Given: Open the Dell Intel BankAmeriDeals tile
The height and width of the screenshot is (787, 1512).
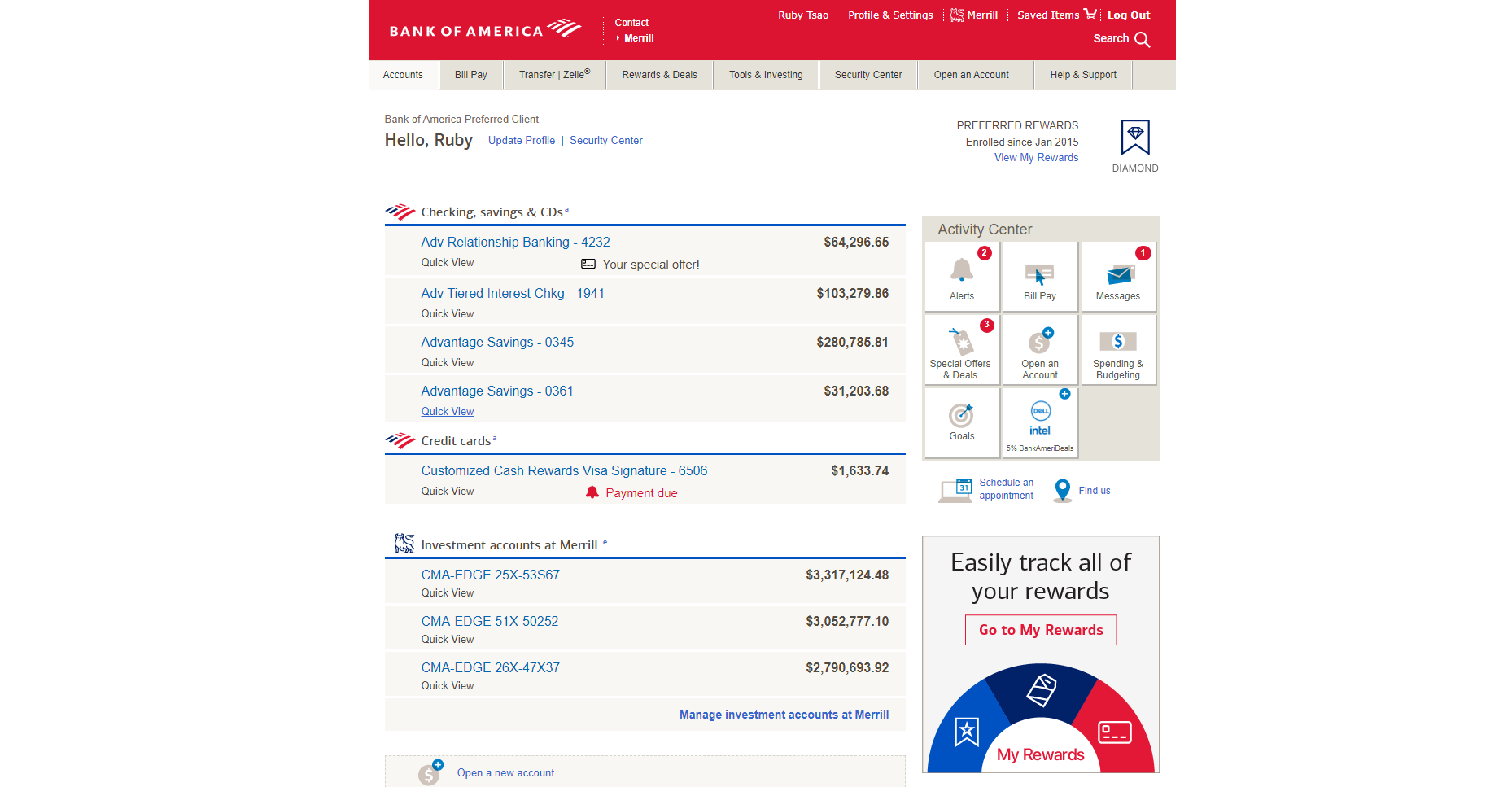Looking at the screenshot, I should point(1041,422).
